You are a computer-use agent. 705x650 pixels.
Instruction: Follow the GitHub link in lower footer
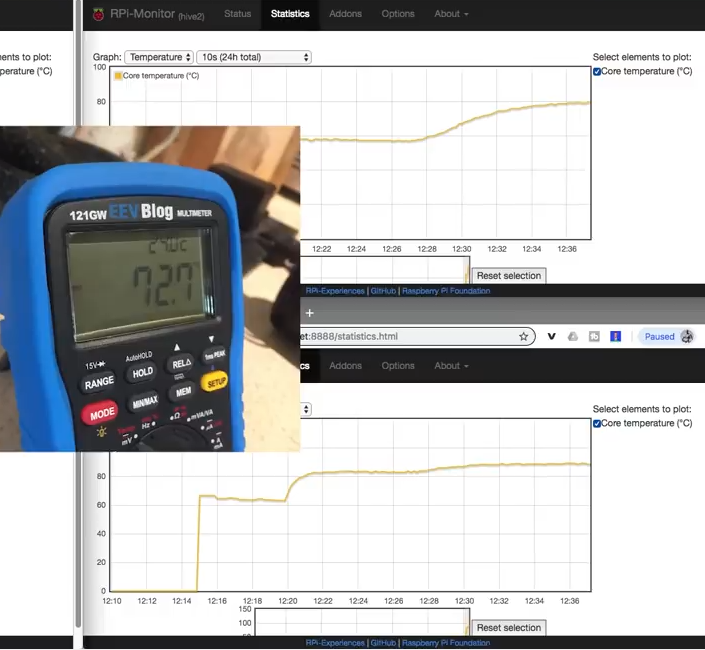(x=383, y=643)
